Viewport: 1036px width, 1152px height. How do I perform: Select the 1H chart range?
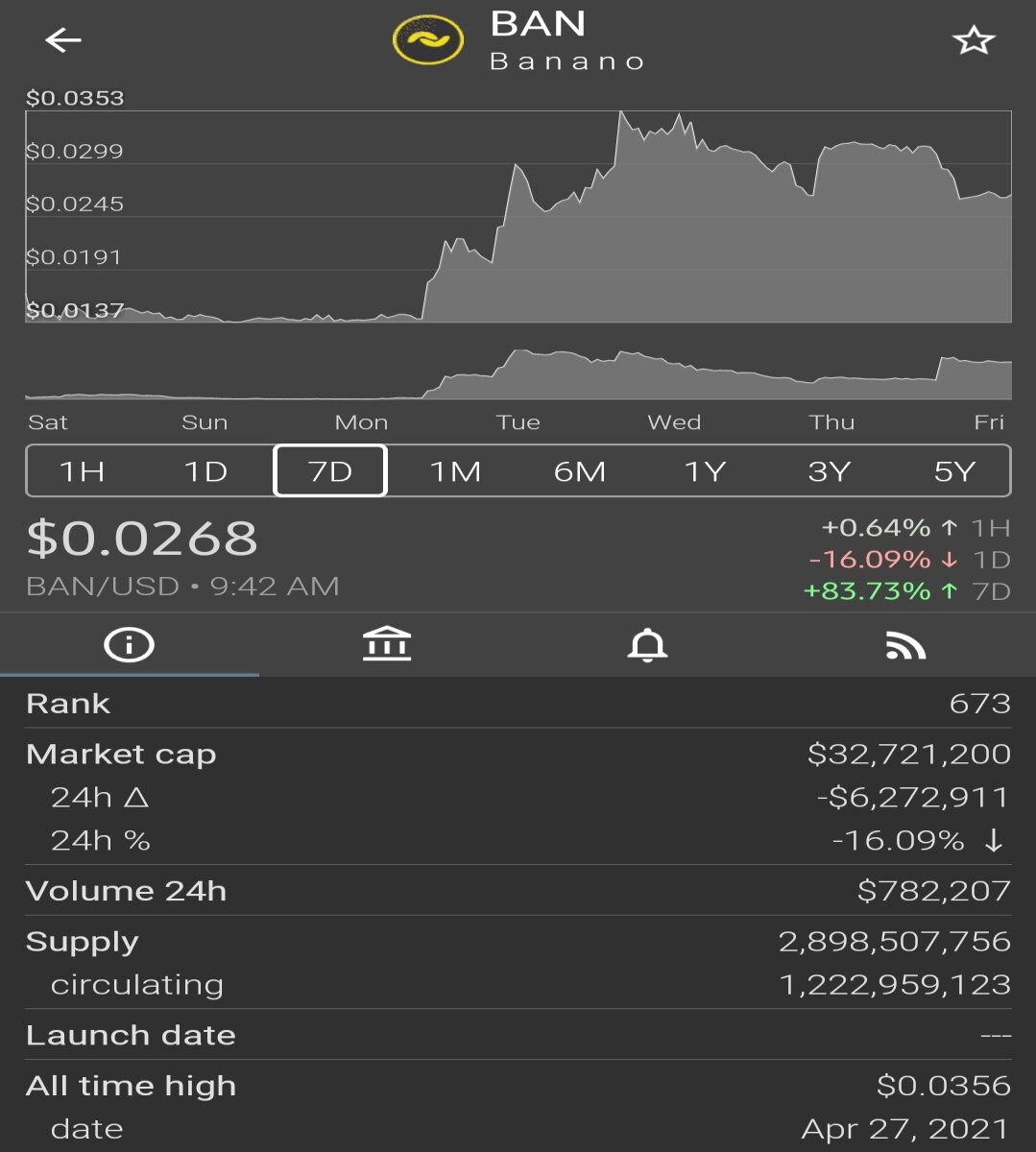(x=83, y=471)
